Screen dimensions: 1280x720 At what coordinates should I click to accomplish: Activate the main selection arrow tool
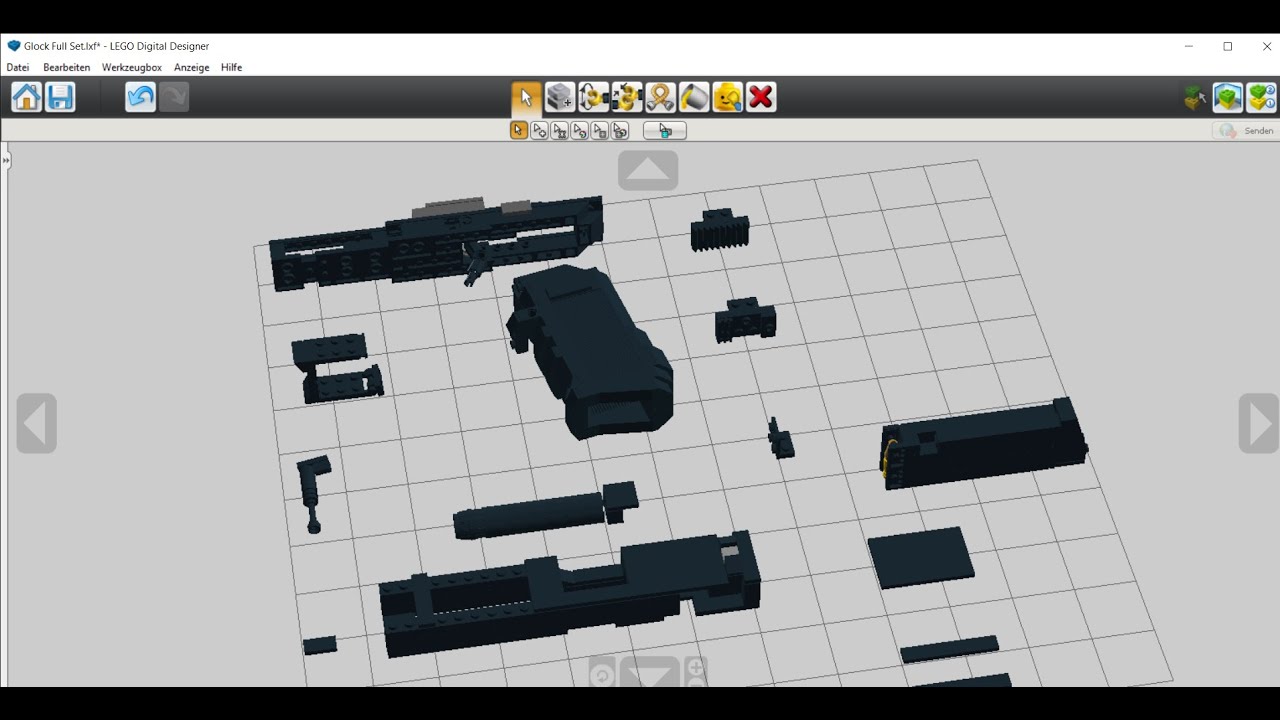pos(526,97)
